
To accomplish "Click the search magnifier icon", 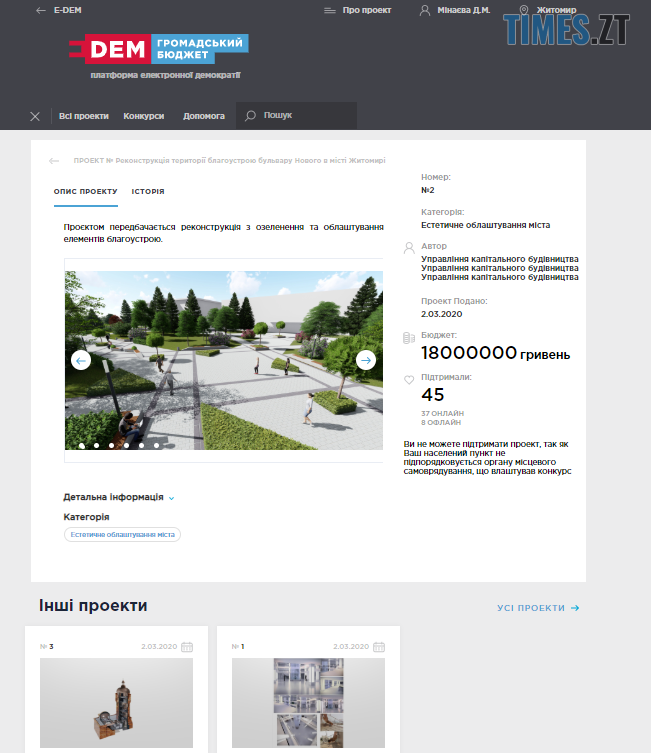I will 250,116.
